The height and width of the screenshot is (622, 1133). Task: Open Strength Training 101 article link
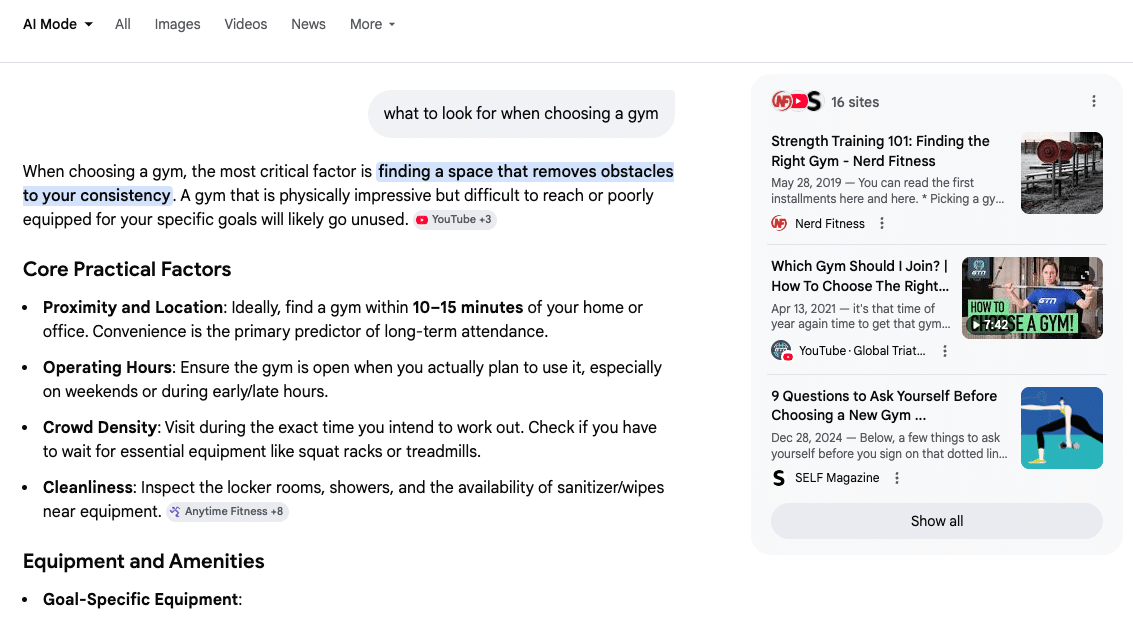[x=880, y=151]
